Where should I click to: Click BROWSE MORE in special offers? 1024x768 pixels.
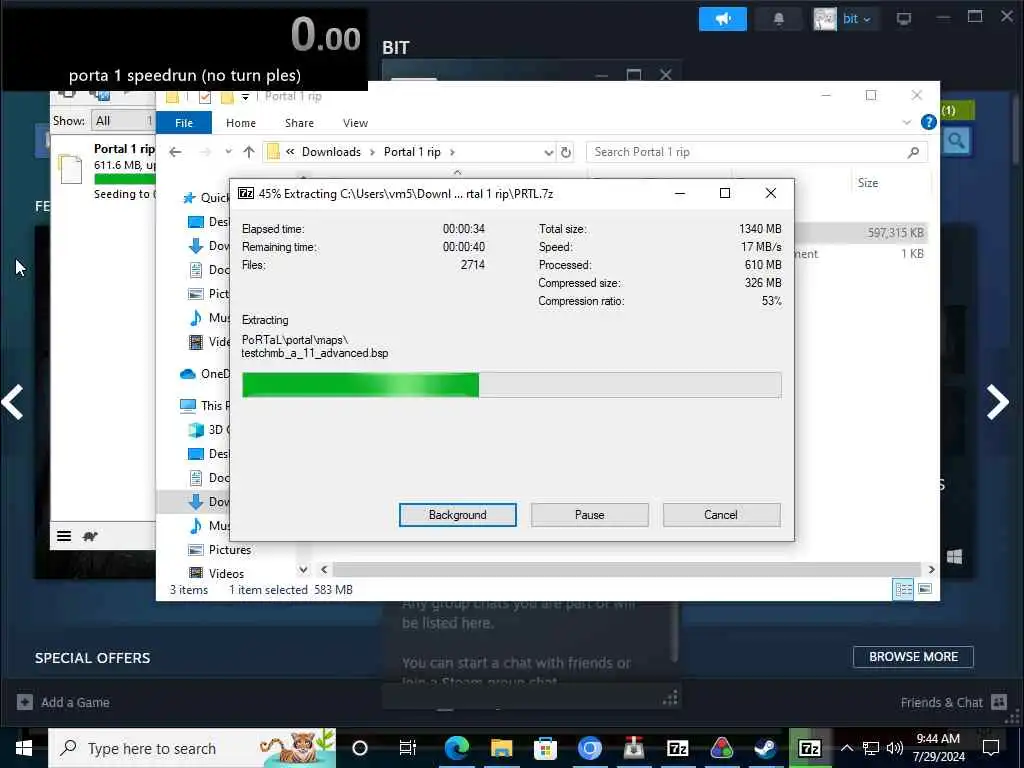(x=913, y=657)
